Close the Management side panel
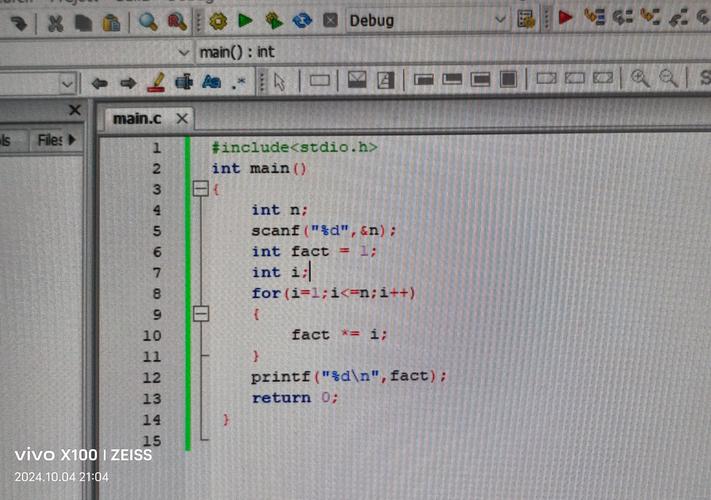This screenshot has width=711, height=500. pos(75,110)
